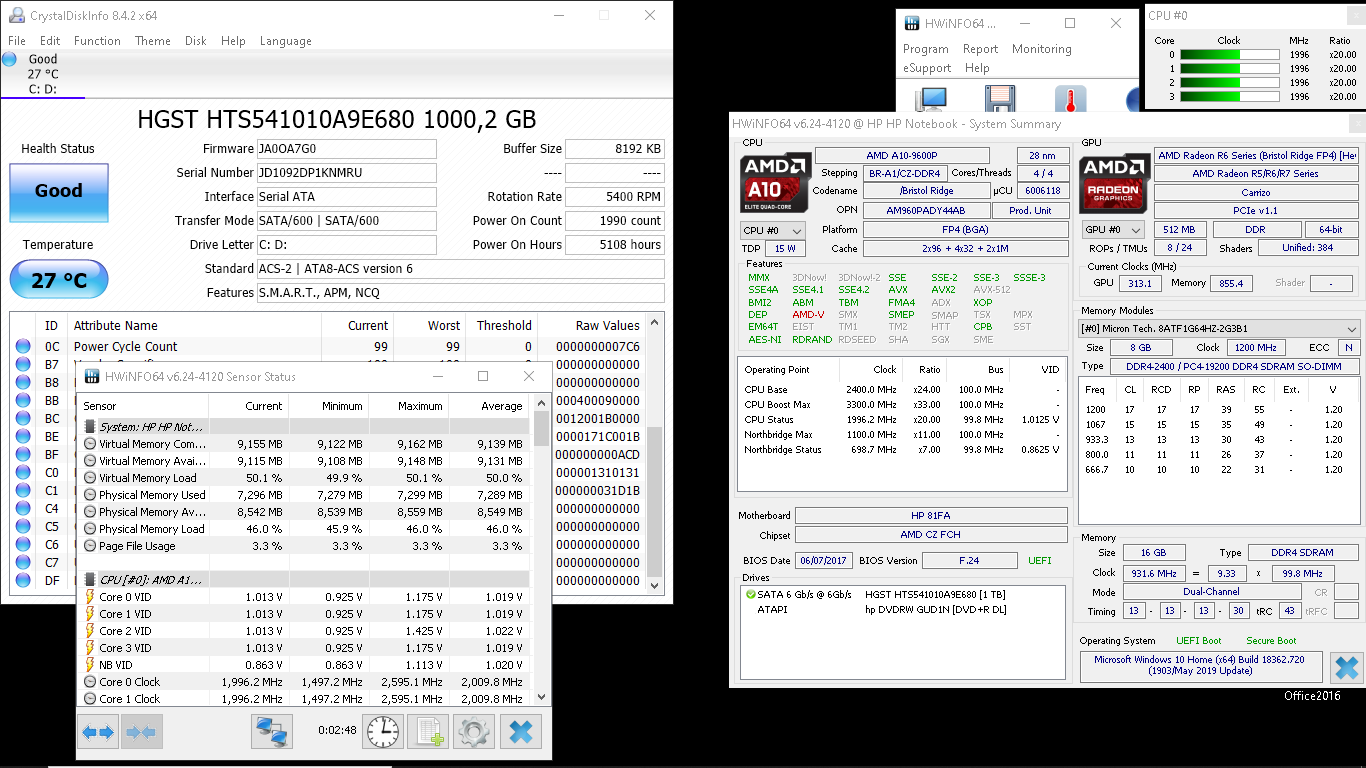Click the computer monitor summary icon
Screen dimensions: 1366x768
point(932,100)
